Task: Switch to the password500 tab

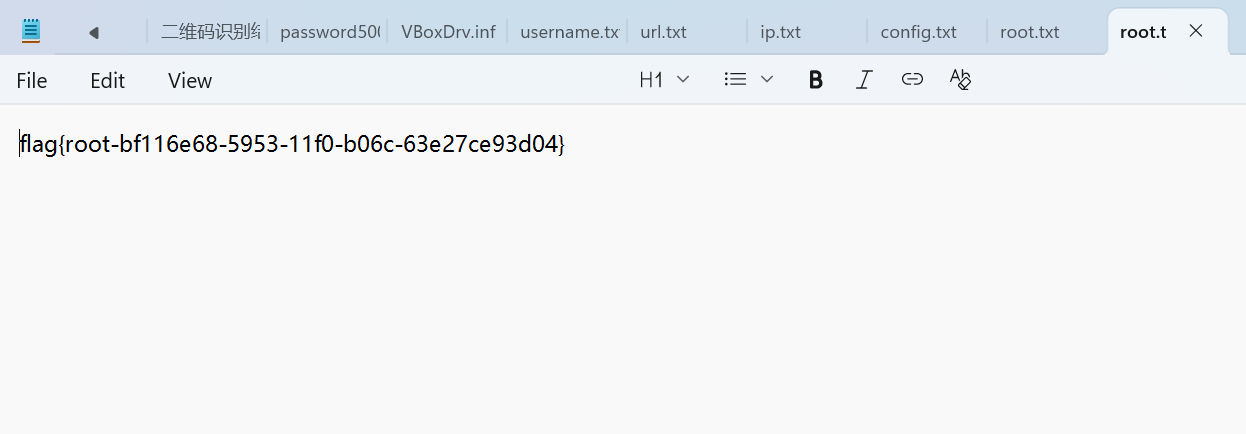Action: click(329, 32)
